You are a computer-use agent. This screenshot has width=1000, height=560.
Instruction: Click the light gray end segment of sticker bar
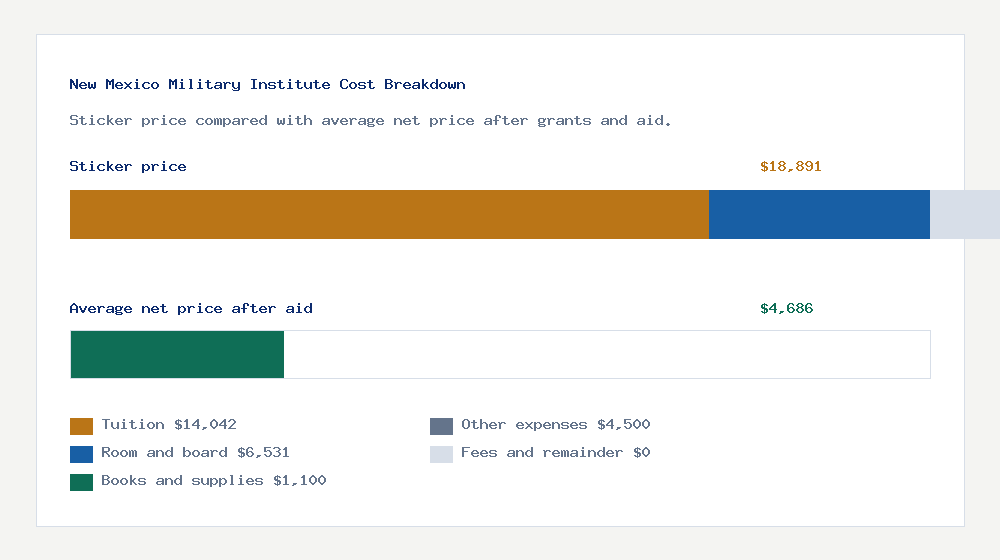tap(964, 214)
